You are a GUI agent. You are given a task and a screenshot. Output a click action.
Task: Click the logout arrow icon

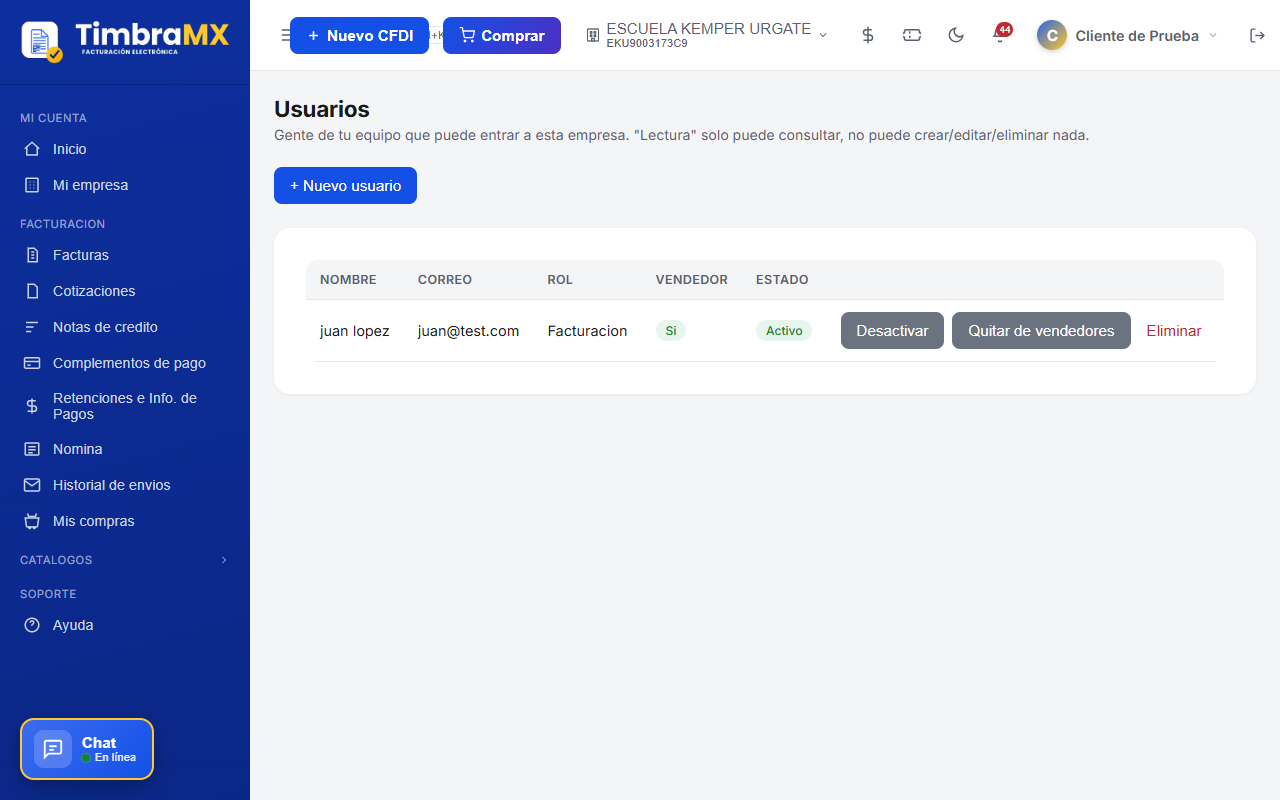tap(1258, 35)
